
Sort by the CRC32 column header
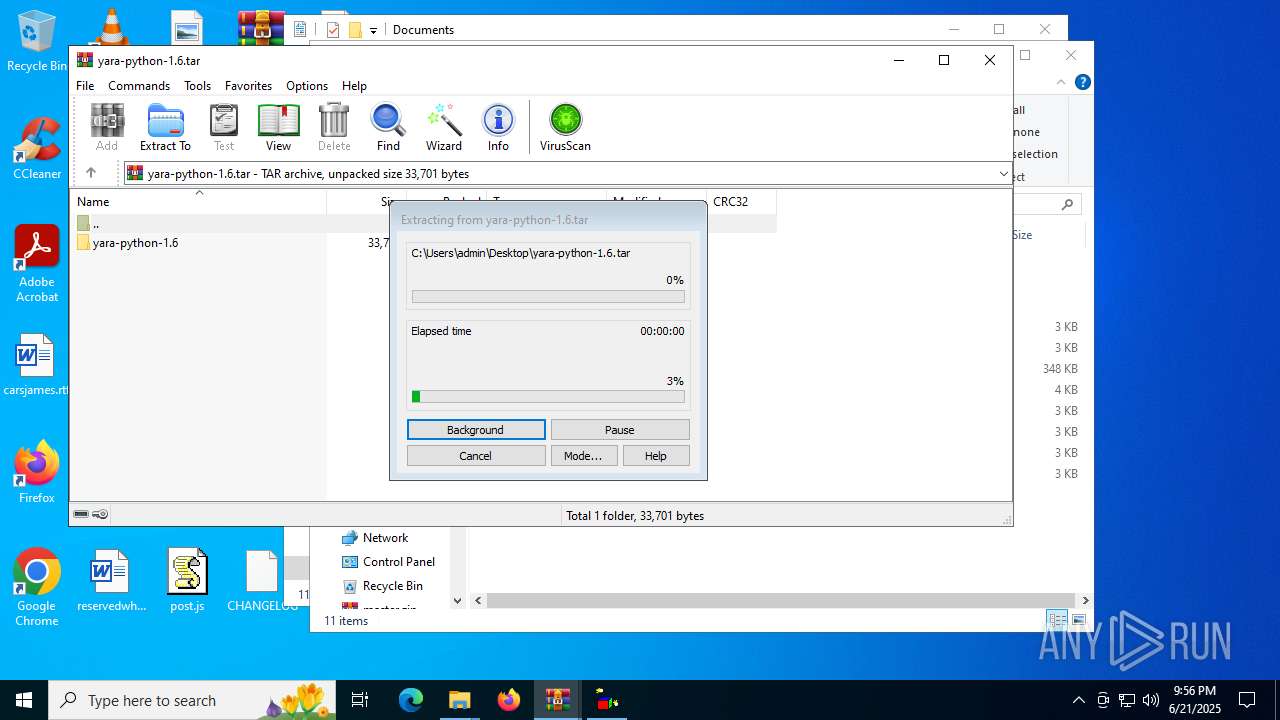tap(741, 202)
